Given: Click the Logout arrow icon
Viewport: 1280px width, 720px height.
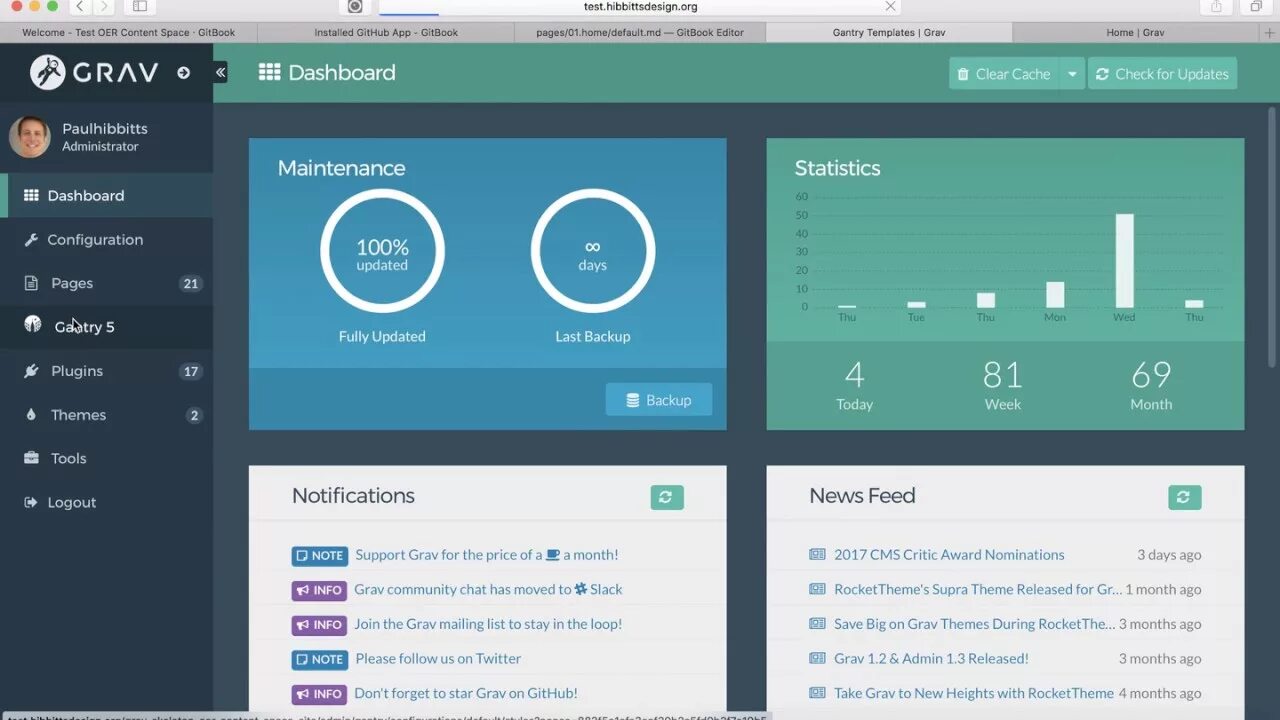Looking at the screenshot, I should click(31, 502).
